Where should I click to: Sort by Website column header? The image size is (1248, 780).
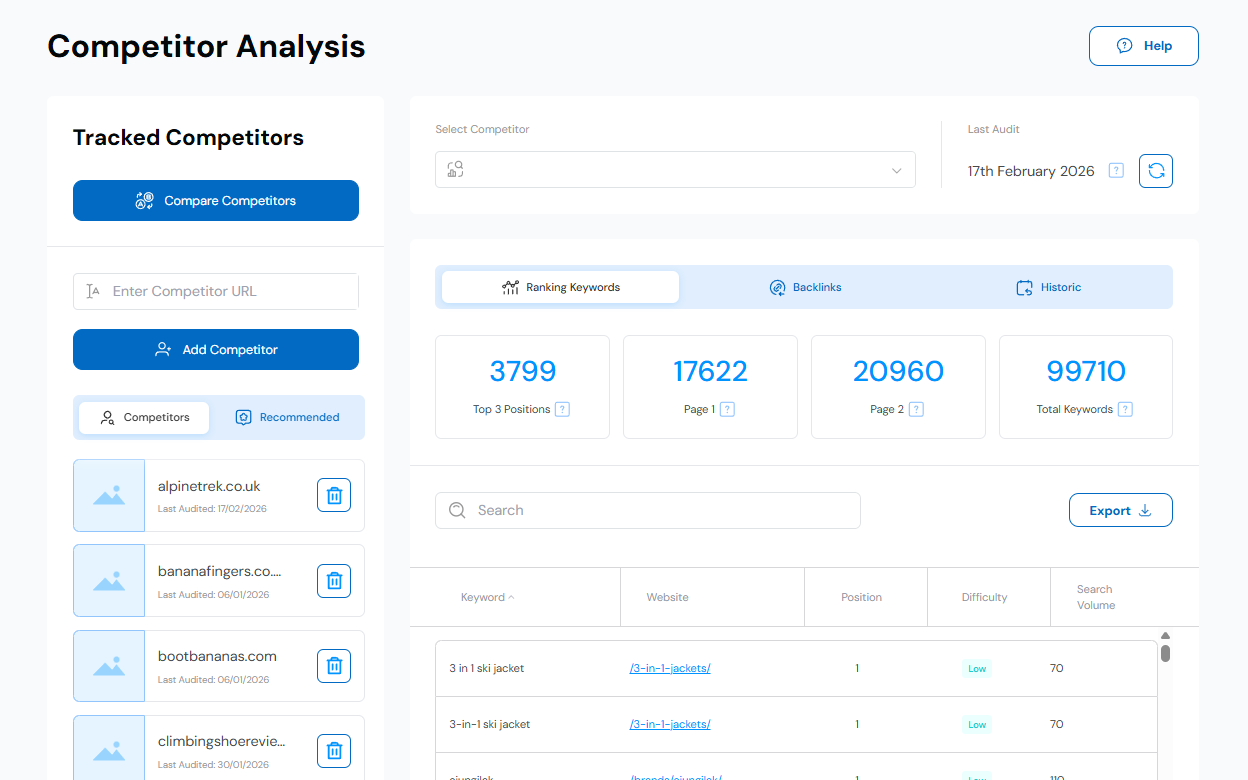pyautogui.click(x=667, y=597)
